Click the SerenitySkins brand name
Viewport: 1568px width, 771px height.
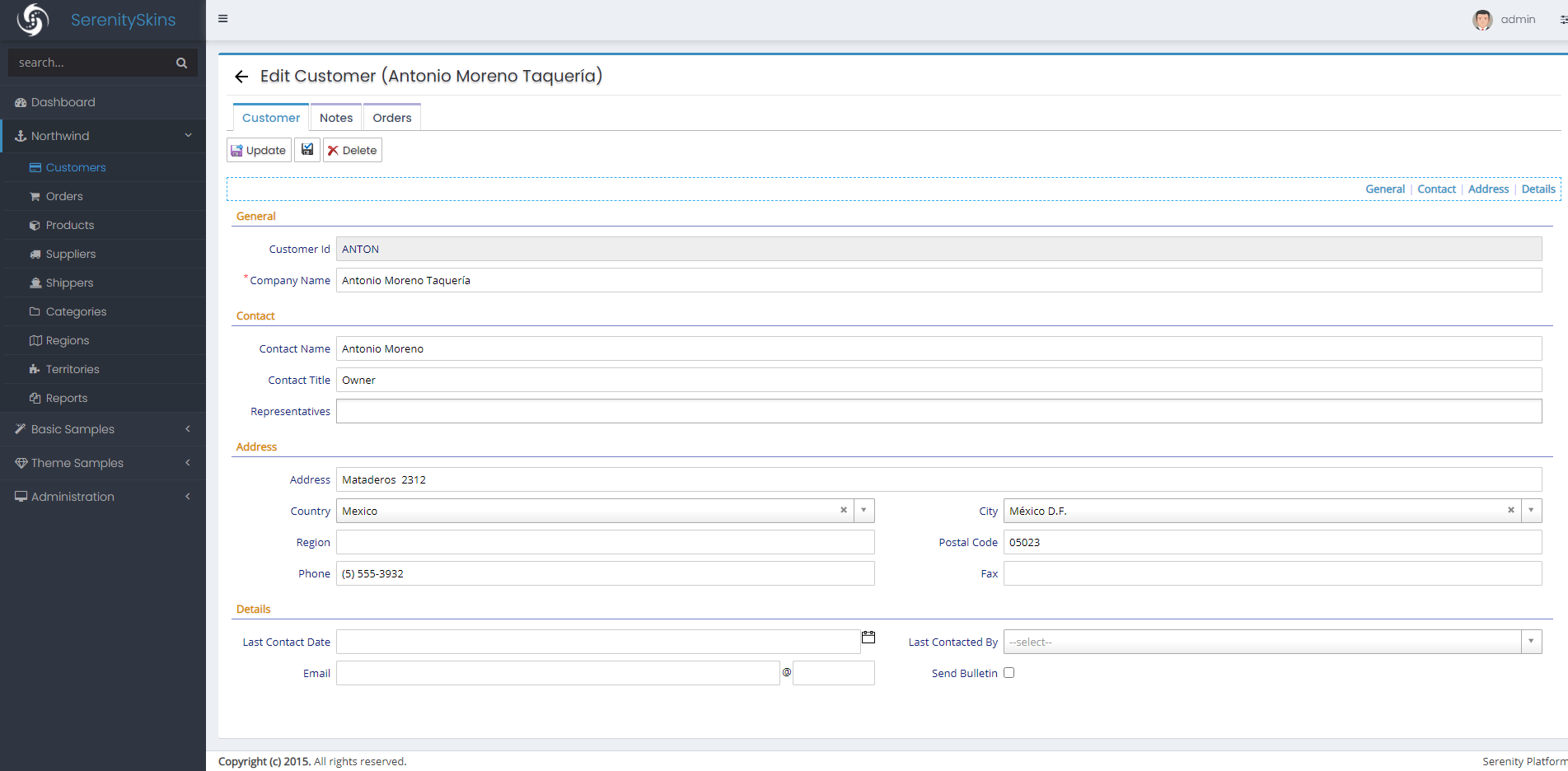pyautogui.click(x=123, y=20)
